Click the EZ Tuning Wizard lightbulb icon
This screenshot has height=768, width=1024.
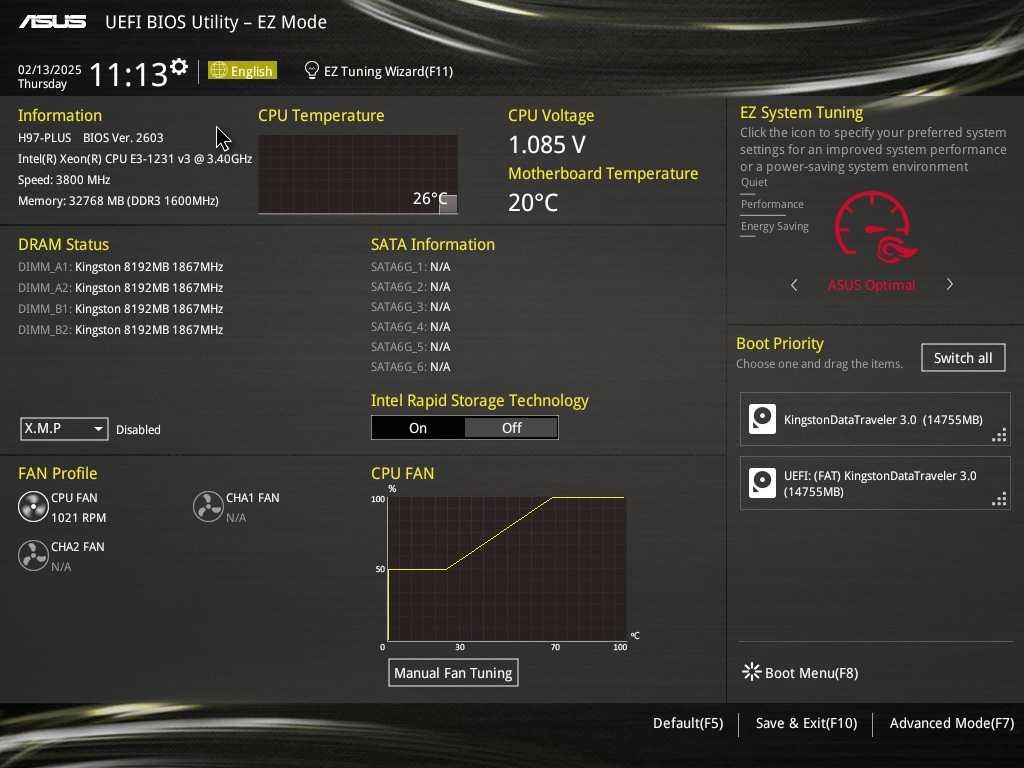coord(312,70)
